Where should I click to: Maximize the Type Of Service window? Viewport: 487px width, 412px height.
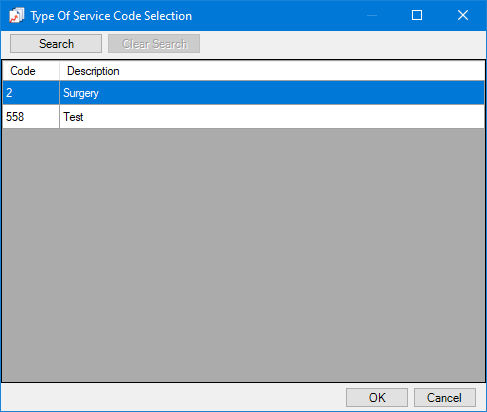pyautogui.click(x=417, y=15)
